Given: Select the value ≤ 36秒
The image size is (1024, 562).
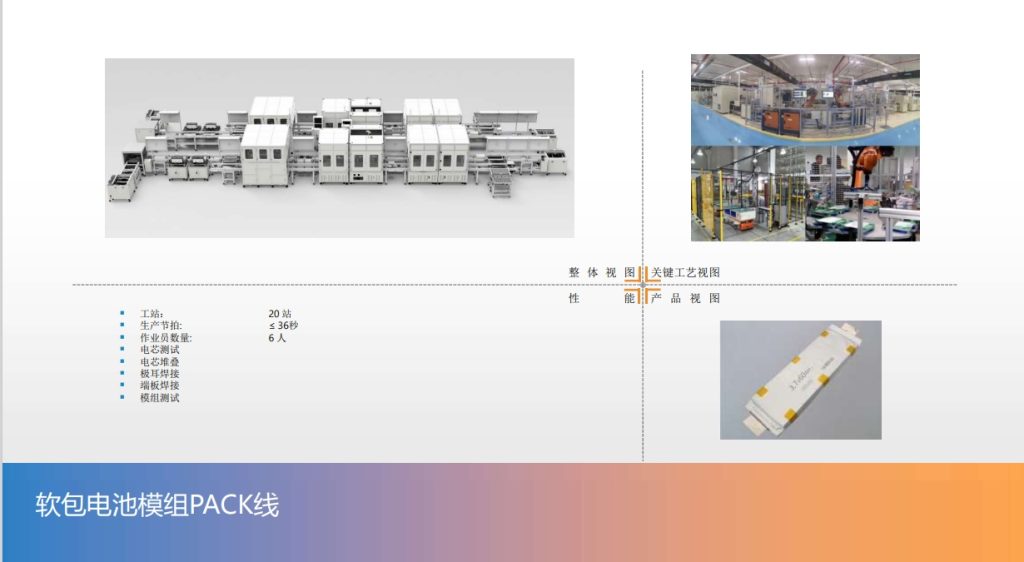Looking at the screenshot, I should click(x=283, y=326).
